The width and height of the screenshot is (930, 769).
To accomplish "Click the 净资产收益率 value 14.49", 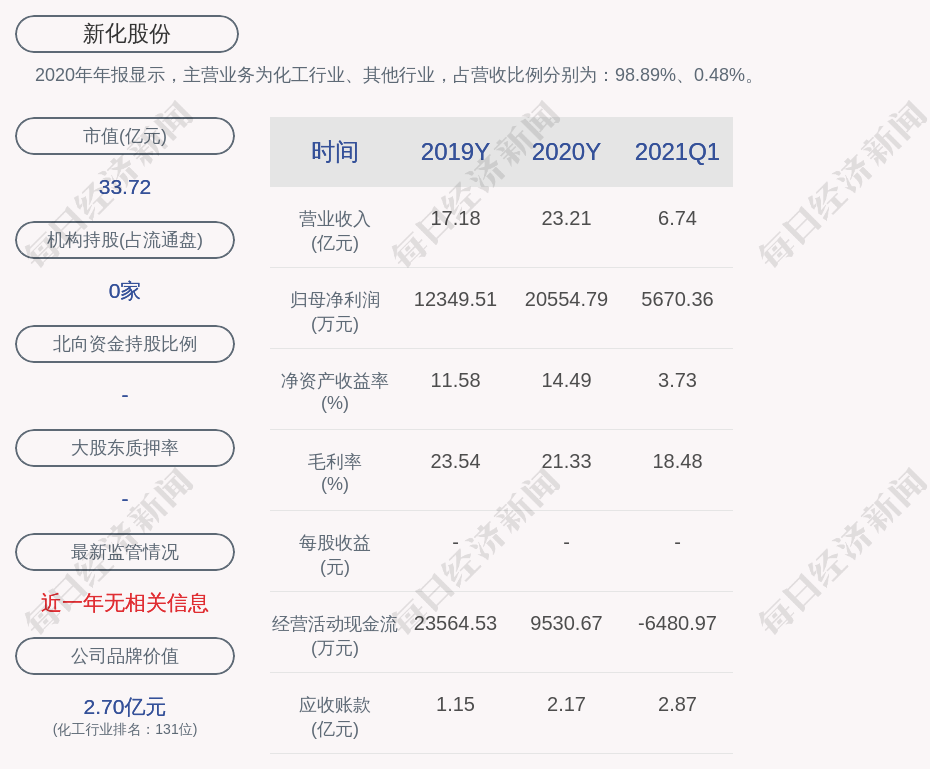I will click(x=566, y=380).
